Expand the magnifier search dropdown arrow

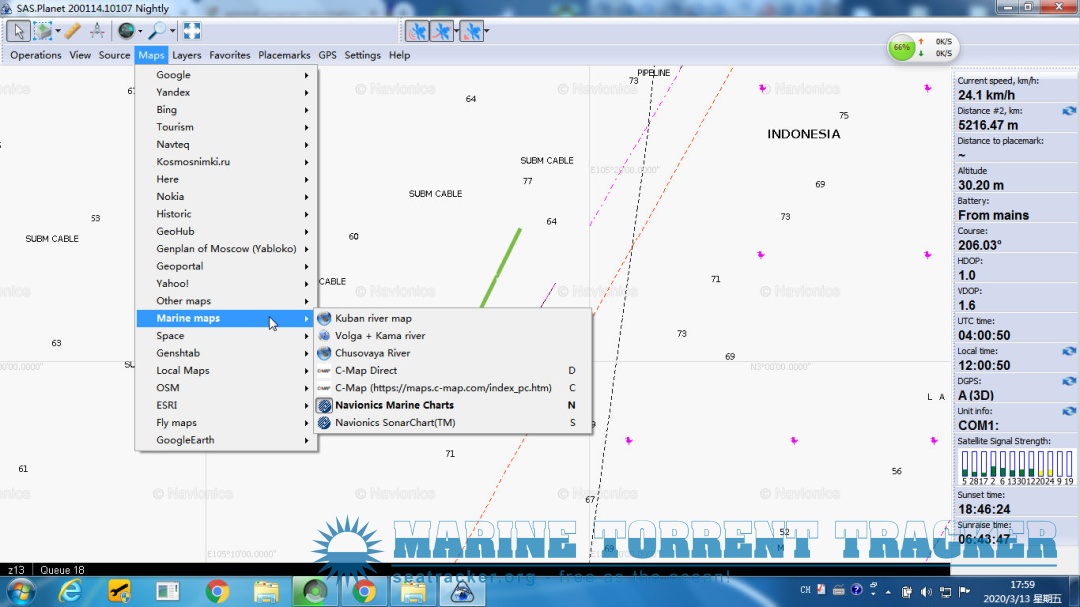[172, 31]
